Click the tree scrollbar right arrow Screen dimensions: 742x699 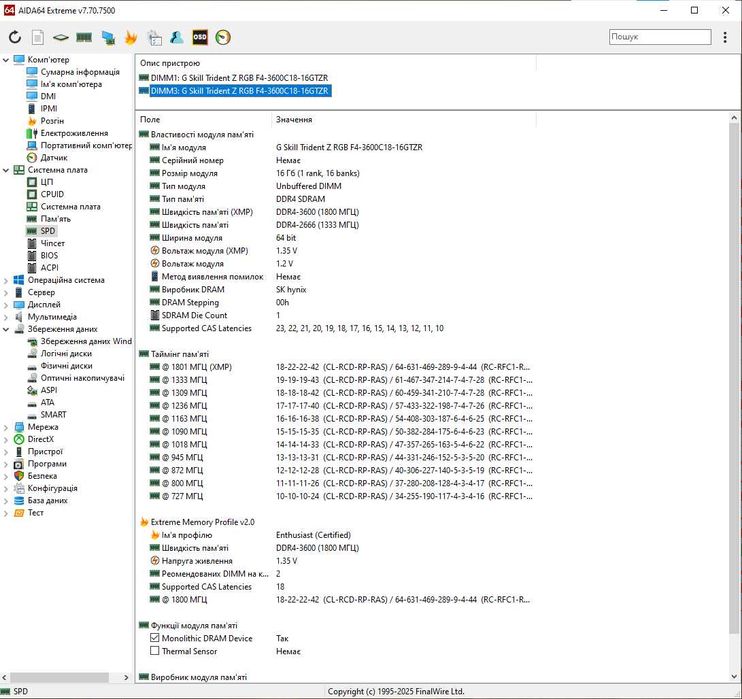126,677
